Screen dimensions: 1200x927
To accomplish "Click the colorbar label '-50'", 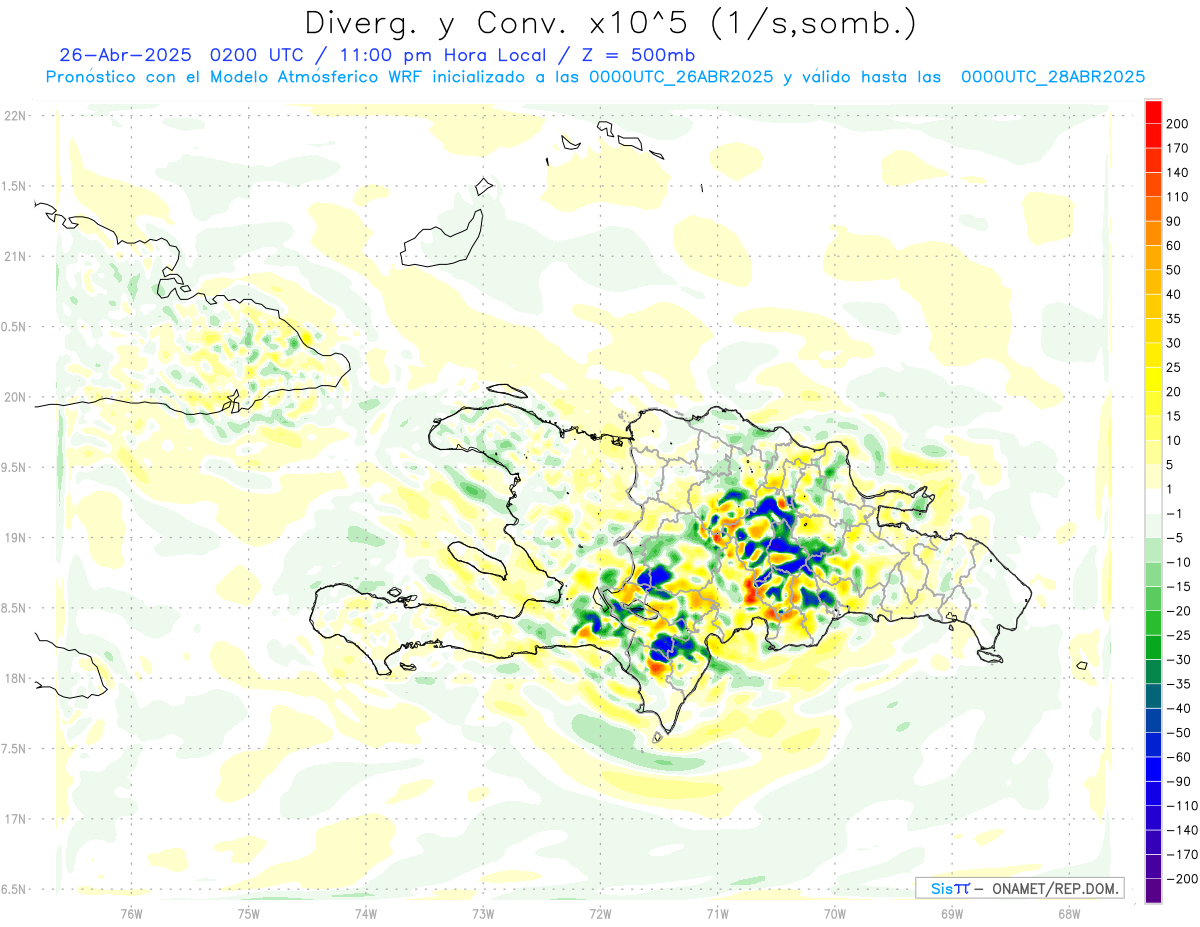I will pos(1178,732).
